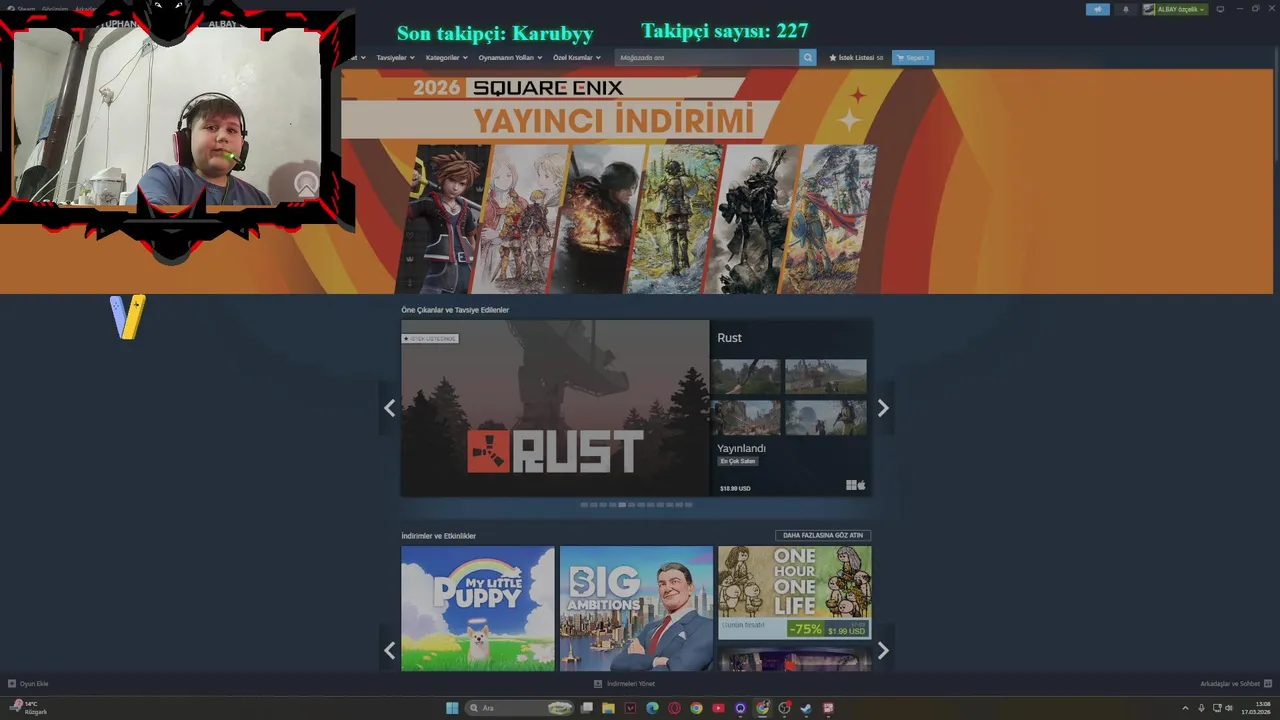
Task: Click the Mağazada ara search field
Action: coord(707,57)
